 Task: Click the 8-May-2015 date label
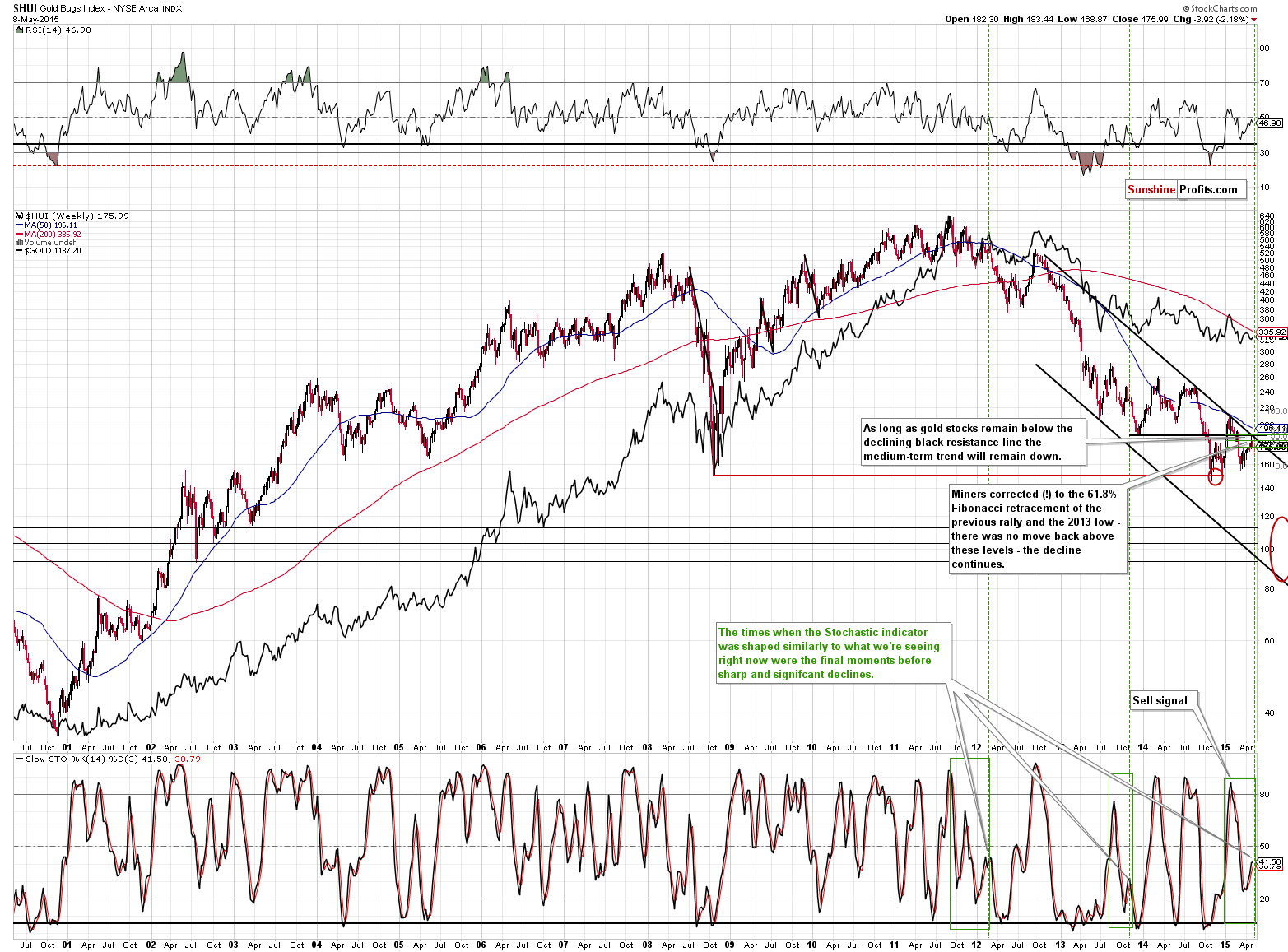point(35,20)
